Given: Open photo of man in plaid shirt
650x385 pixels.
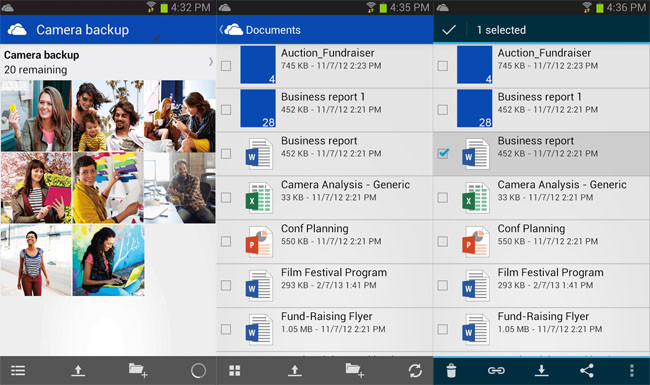Looking at the screenshot, I should [x=180, y=188].
